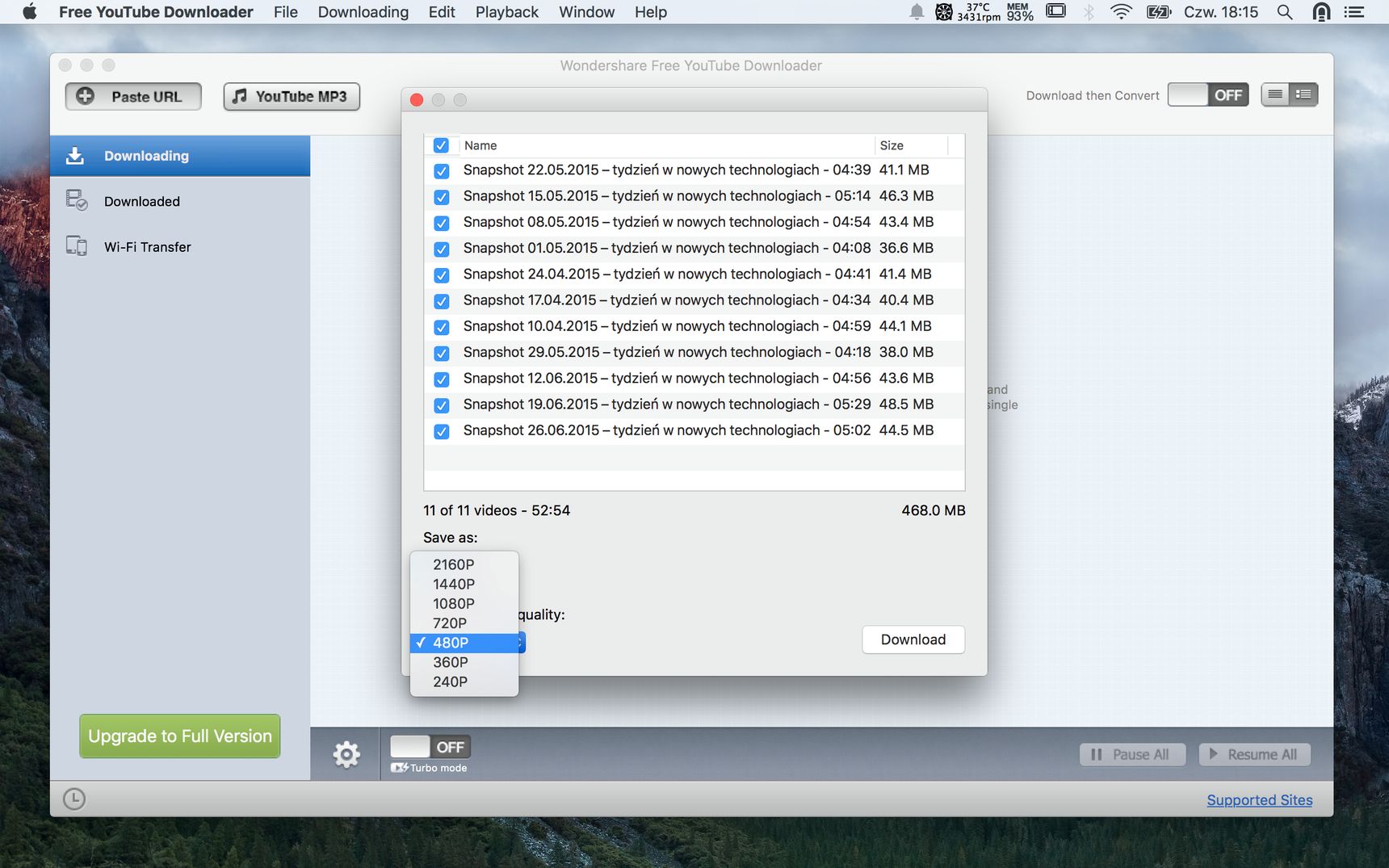Choose 1080P quality option
The image size is (1389, 868).
tap(464, 603)
